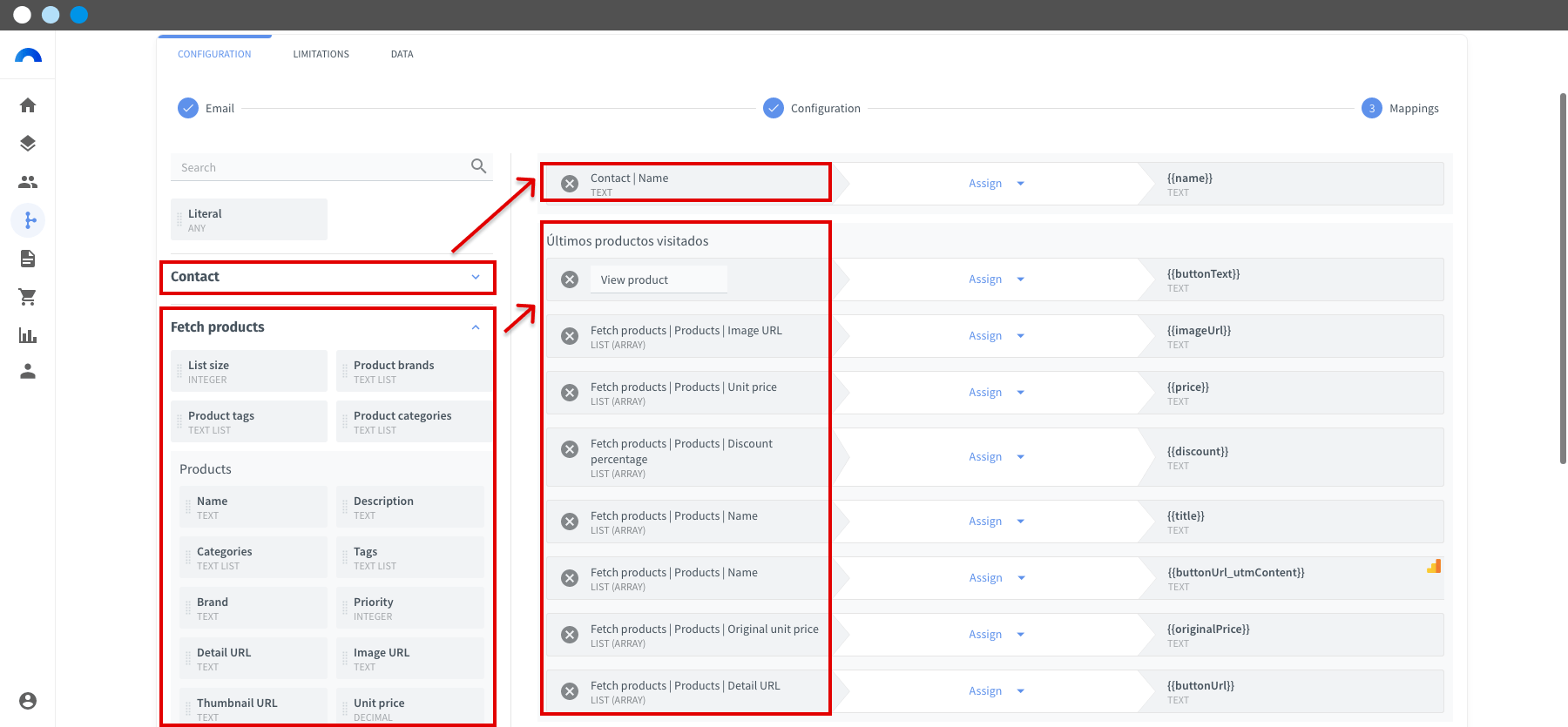Screen dimensions: 1568x727
Task: Select the Image URL chip in Products list
Action: coord(410,658)
